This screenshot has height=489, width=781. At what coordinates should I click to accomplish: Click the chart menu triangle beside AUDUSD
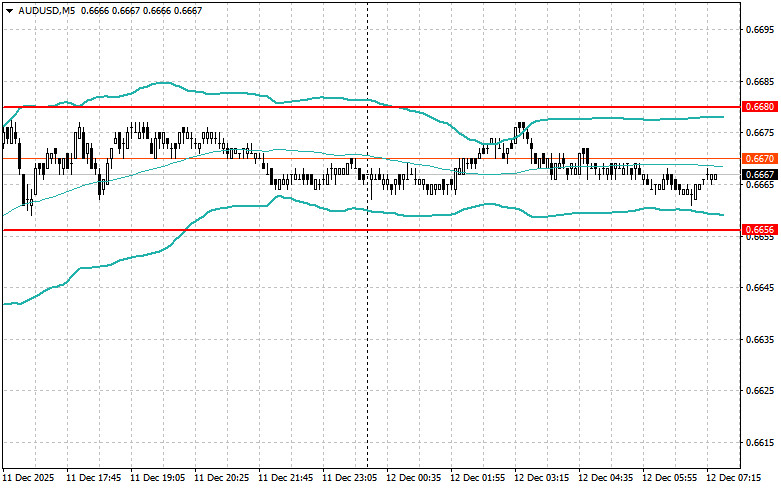click(9, 10)
